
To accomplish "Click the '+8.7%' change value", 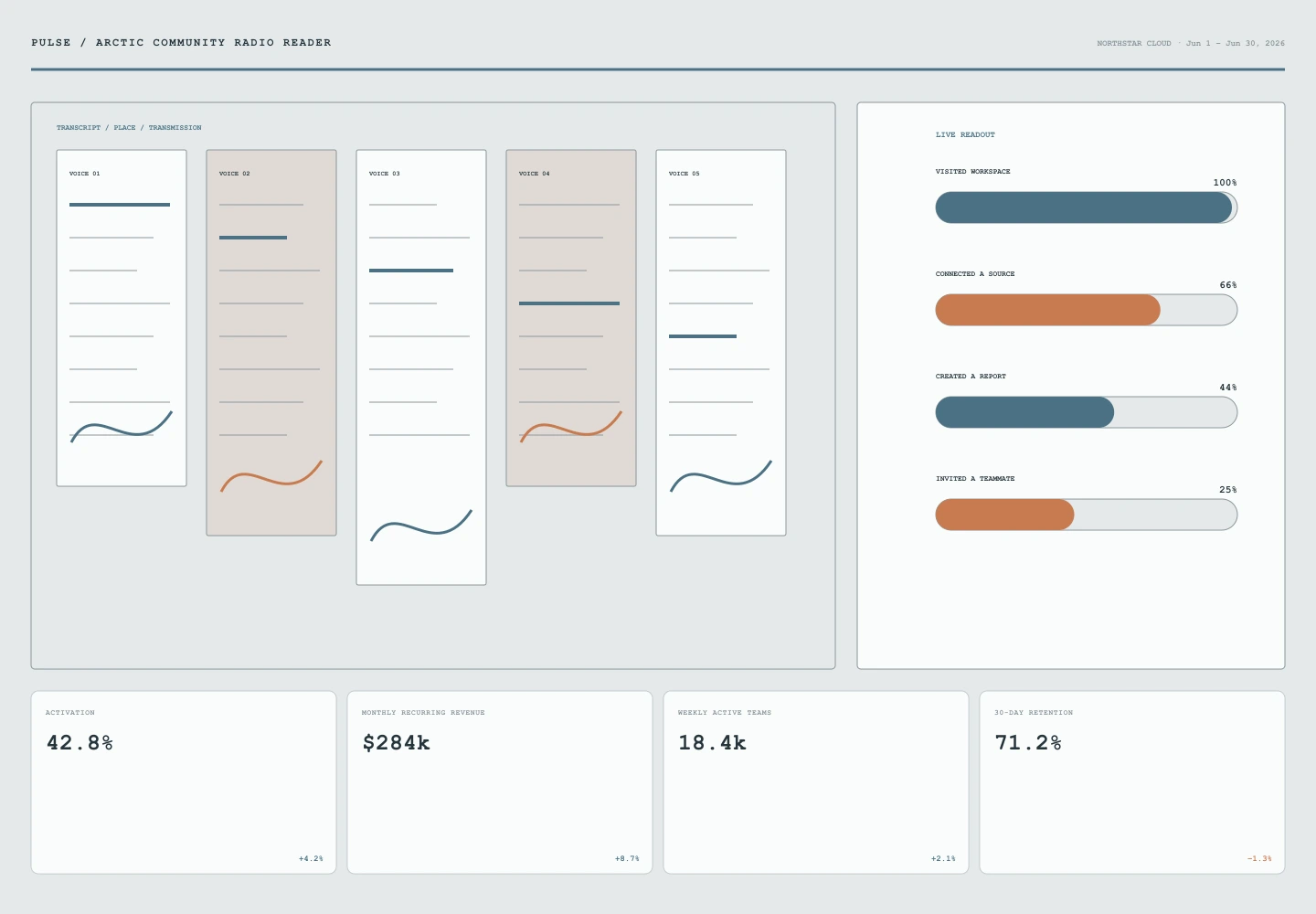I will tap(627, 859).
